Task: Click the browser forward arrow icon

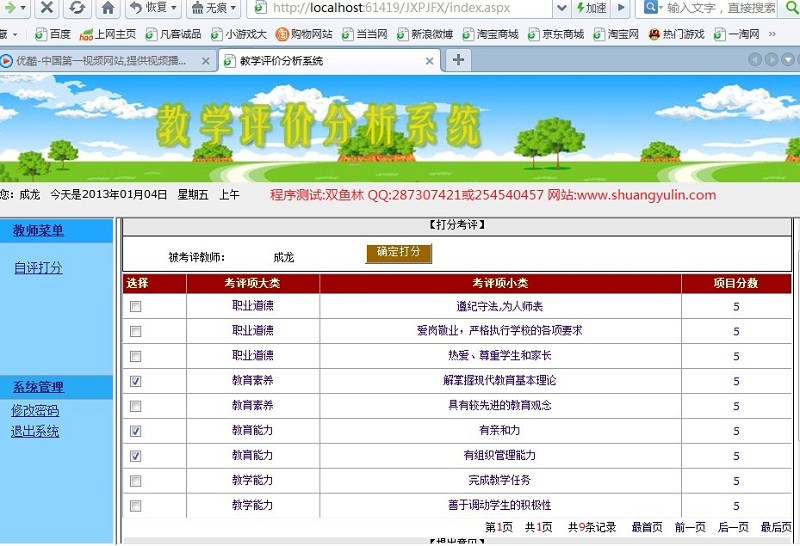Action: [x=9, y=8]
